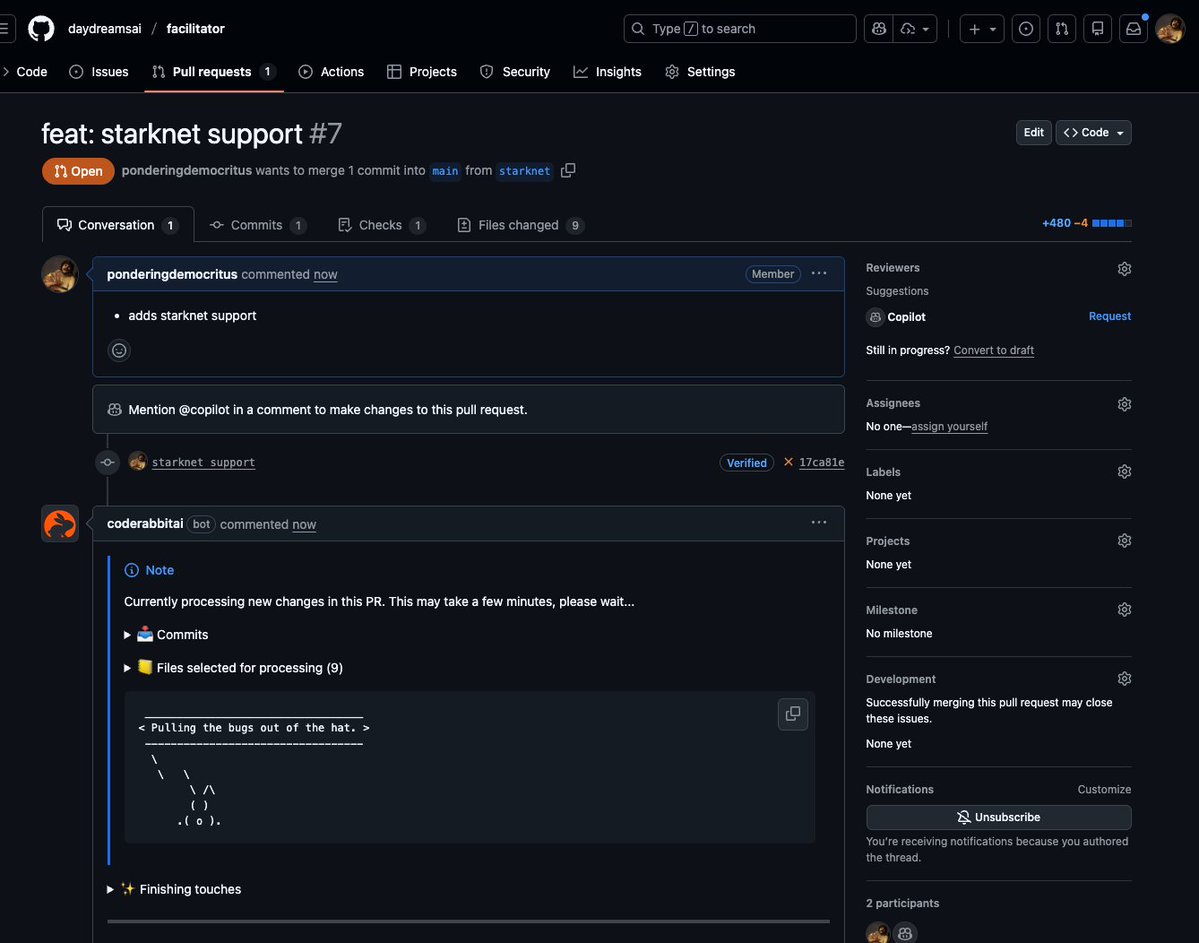
Task: Open the user profile avatar menu
Action: click(x=1170, y=29)
